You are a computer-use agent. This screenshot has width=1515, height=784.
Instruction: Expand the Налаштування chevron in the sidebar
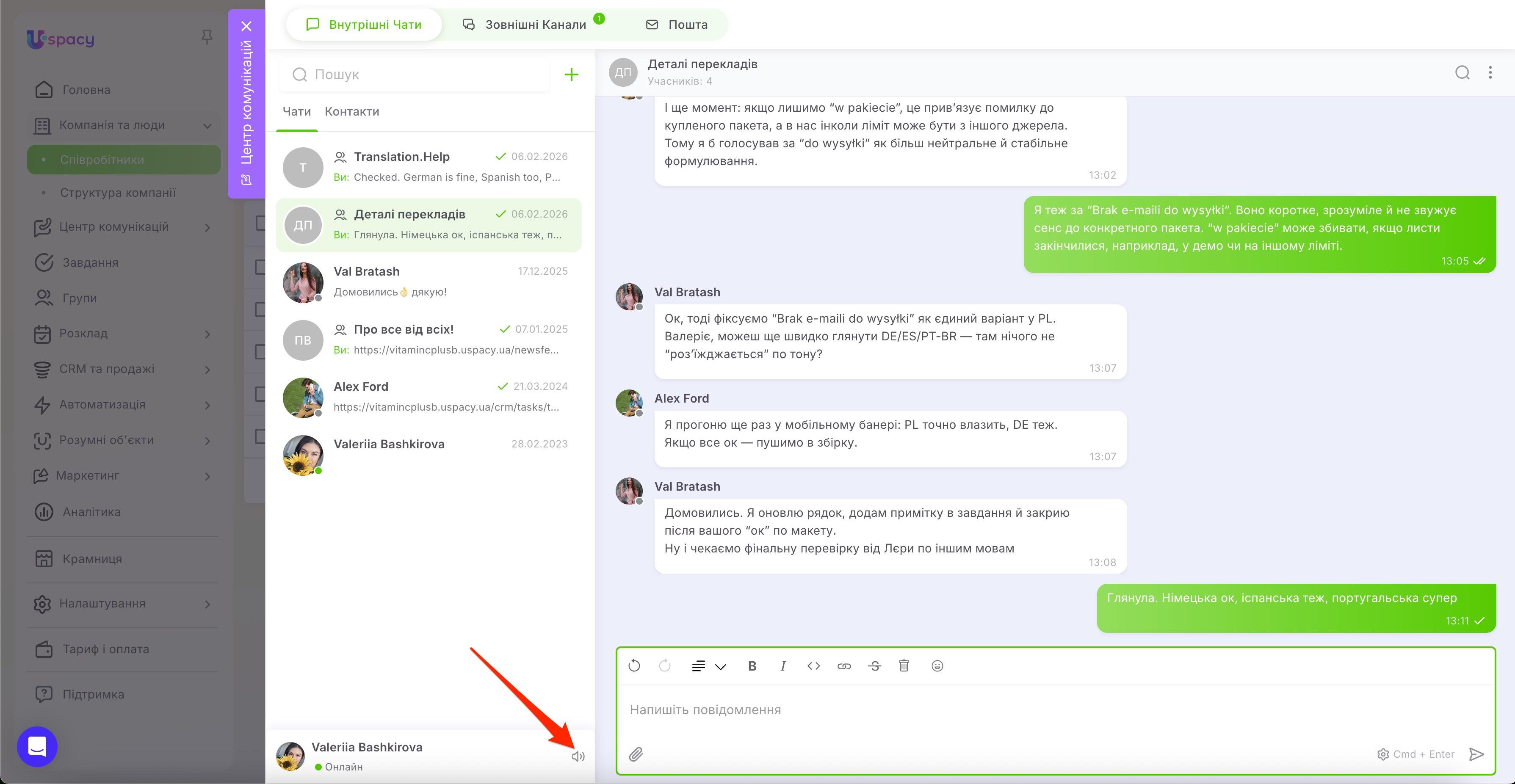pyautogui.click(x=207, y=604)
